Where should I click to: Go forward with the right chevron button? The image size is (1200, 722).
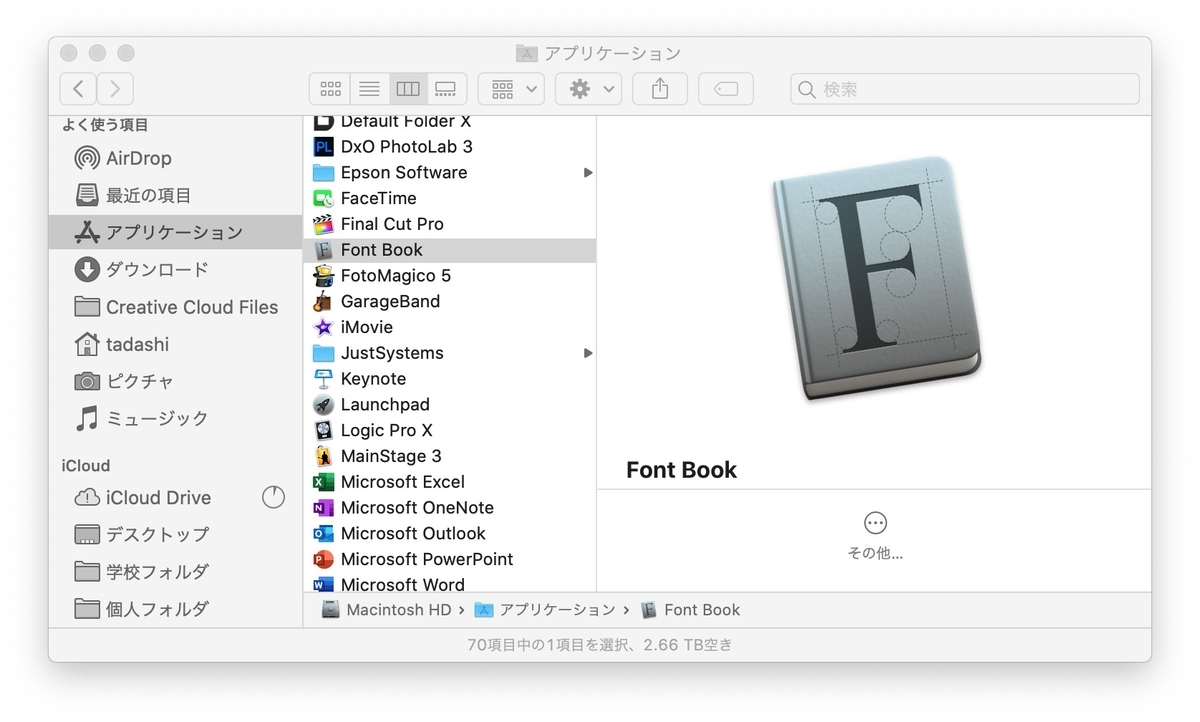click(x=115, y=89)
